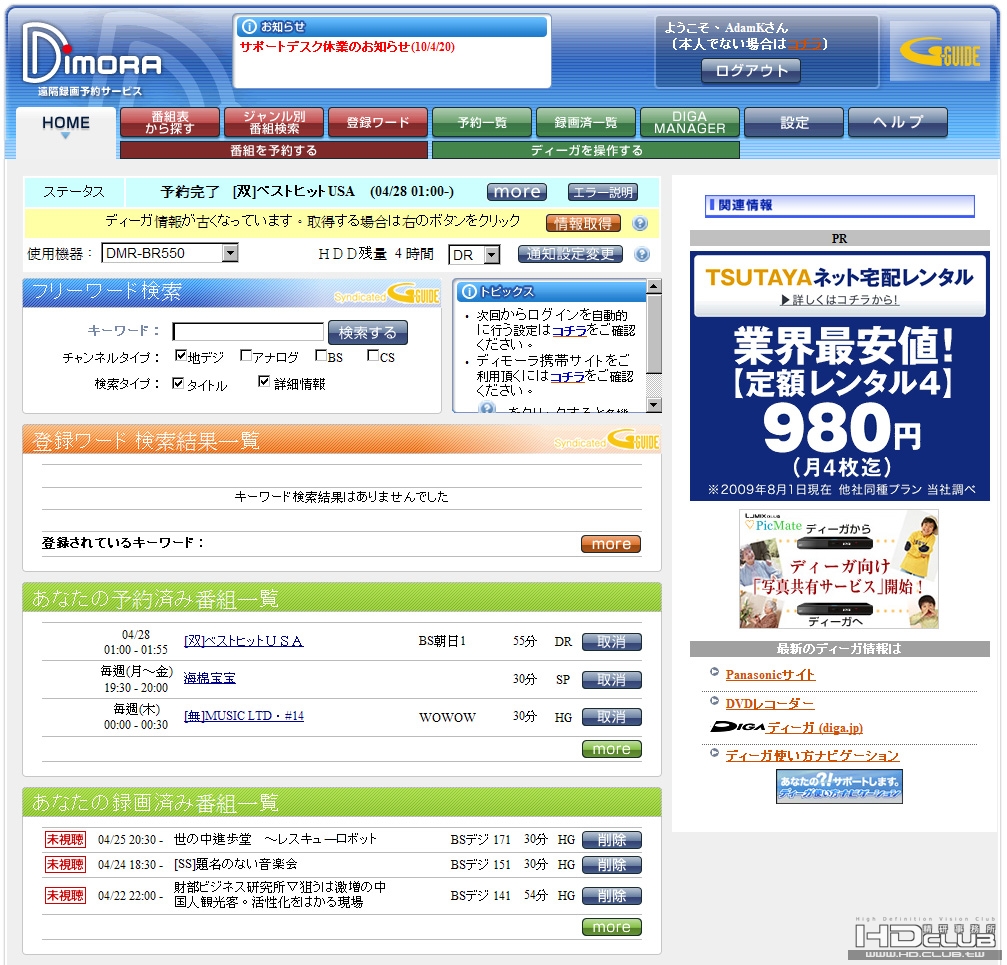Open the 番組表から探す tab
Viewport: 1007px width, 965px height.
pyautogui.click(x=170, y=122)
